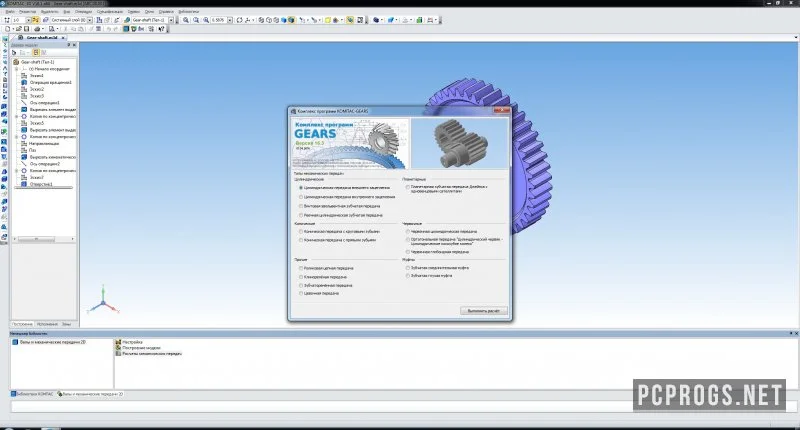Close the library manager panel

796,334
